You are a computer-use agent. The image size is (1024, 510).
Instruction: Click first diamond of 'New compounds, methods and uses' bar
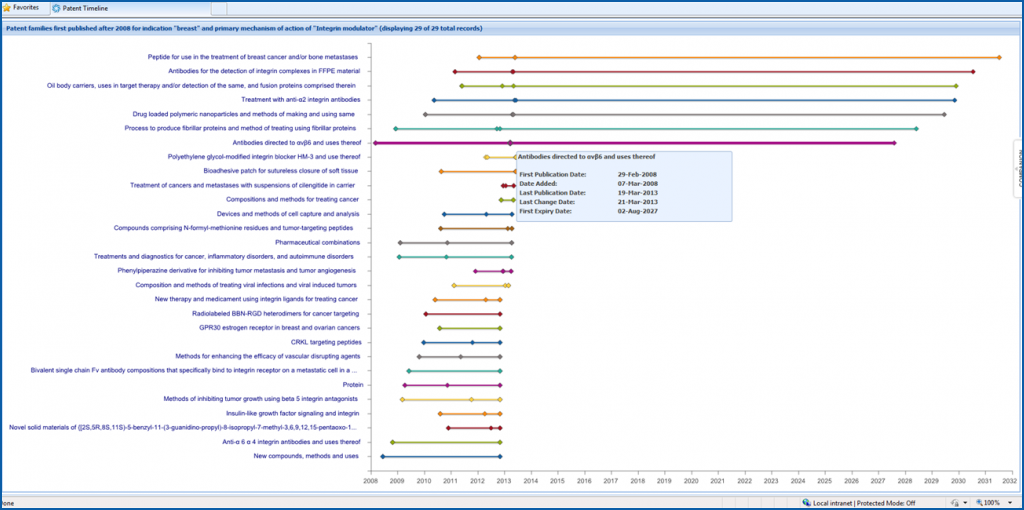(x=383, y=456)
